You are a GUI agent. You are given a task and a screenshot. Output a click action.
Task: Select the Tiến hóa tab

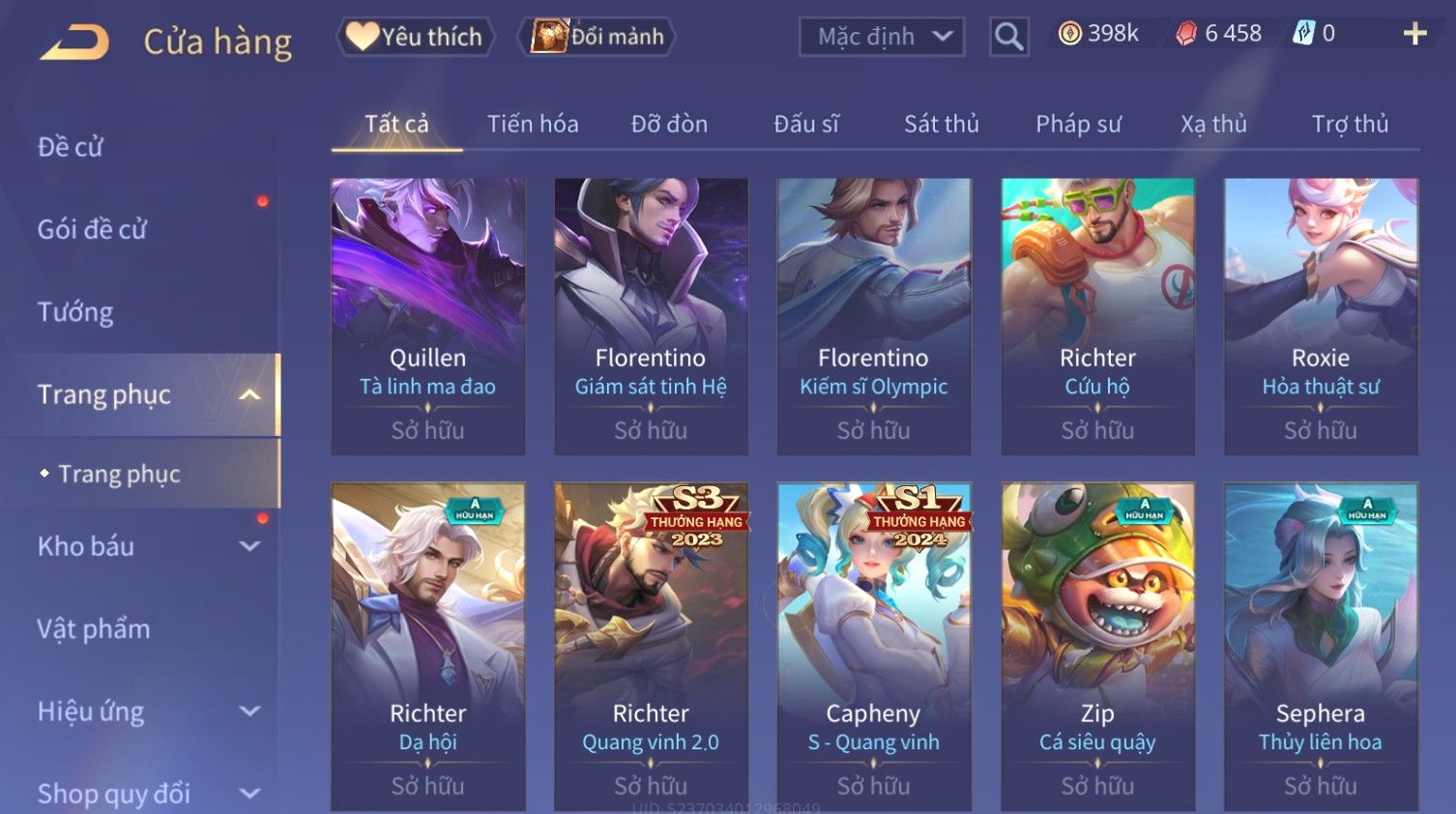click(x=533, y=124)
